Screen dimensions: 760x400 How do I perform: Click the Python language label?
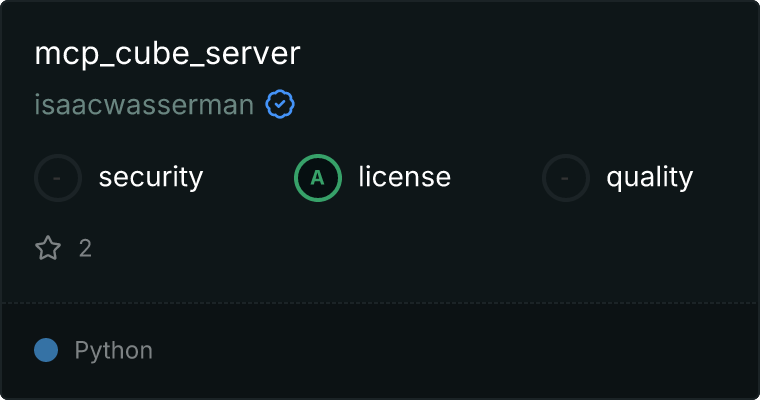click(x=113, y=351)
